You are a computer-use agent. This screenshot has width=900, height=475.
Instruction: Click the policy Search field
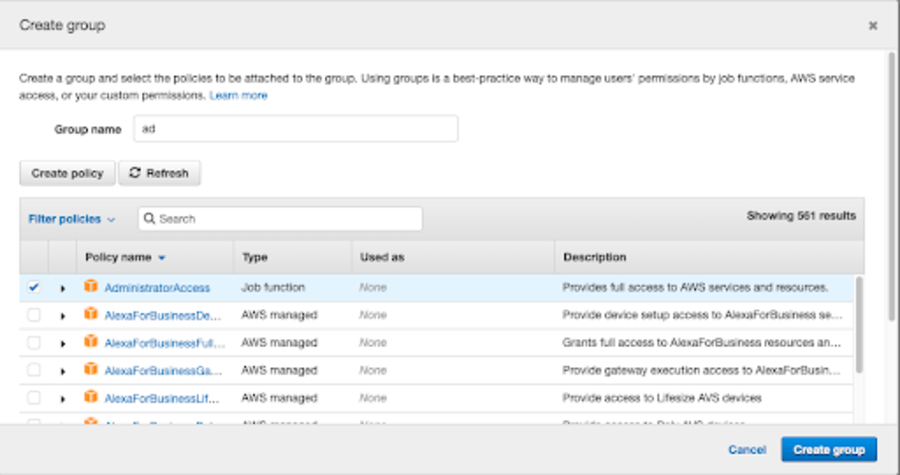280,219
